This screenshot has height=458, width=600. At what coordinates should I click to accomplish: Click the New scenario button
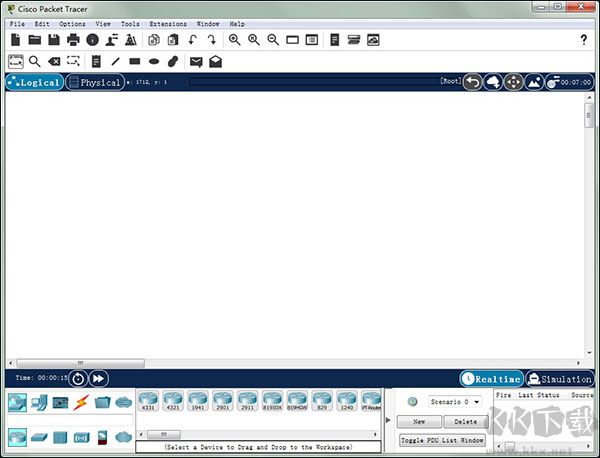[419, 422]
